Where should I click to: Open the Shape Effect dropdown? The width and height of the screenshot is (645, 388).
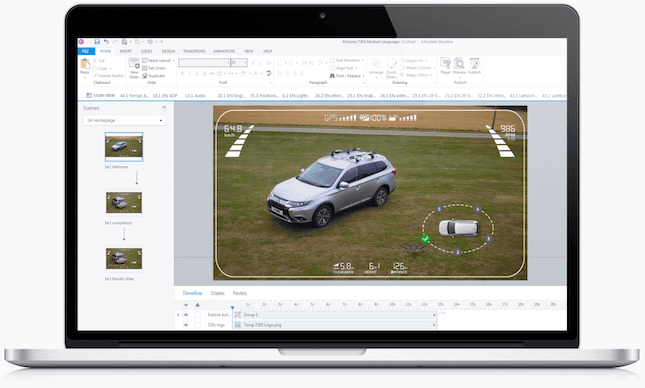416,75
